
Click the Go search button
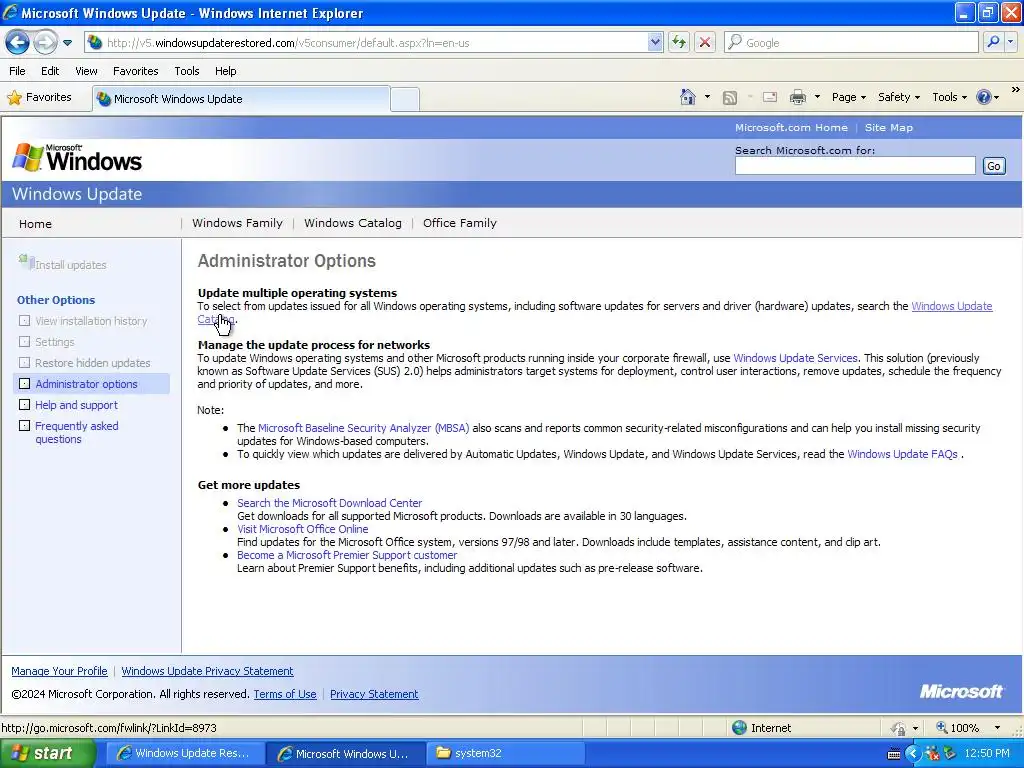coord(994,166)
